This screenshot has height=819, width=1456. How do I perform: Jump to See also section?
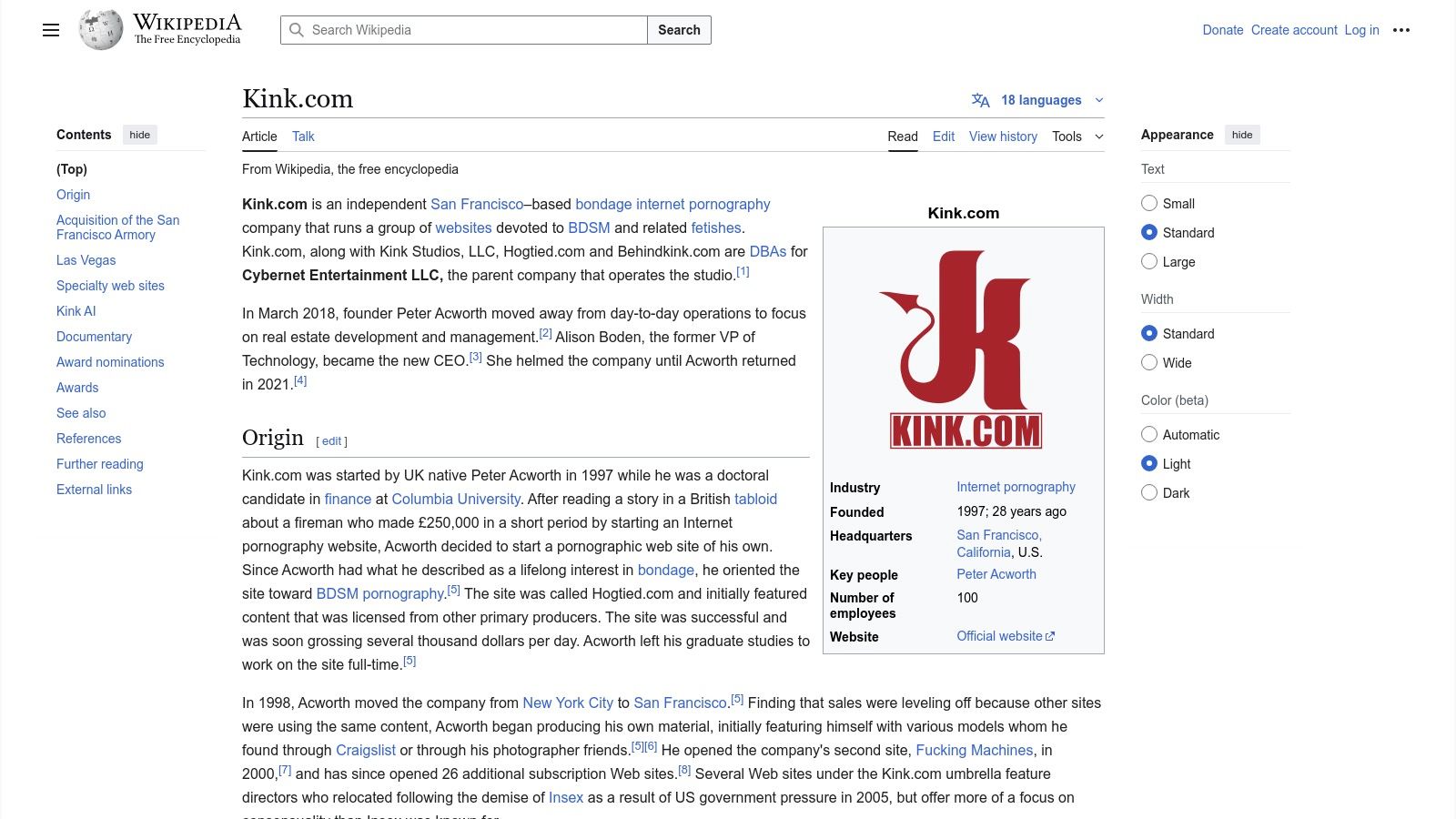[x=81, y=413]
